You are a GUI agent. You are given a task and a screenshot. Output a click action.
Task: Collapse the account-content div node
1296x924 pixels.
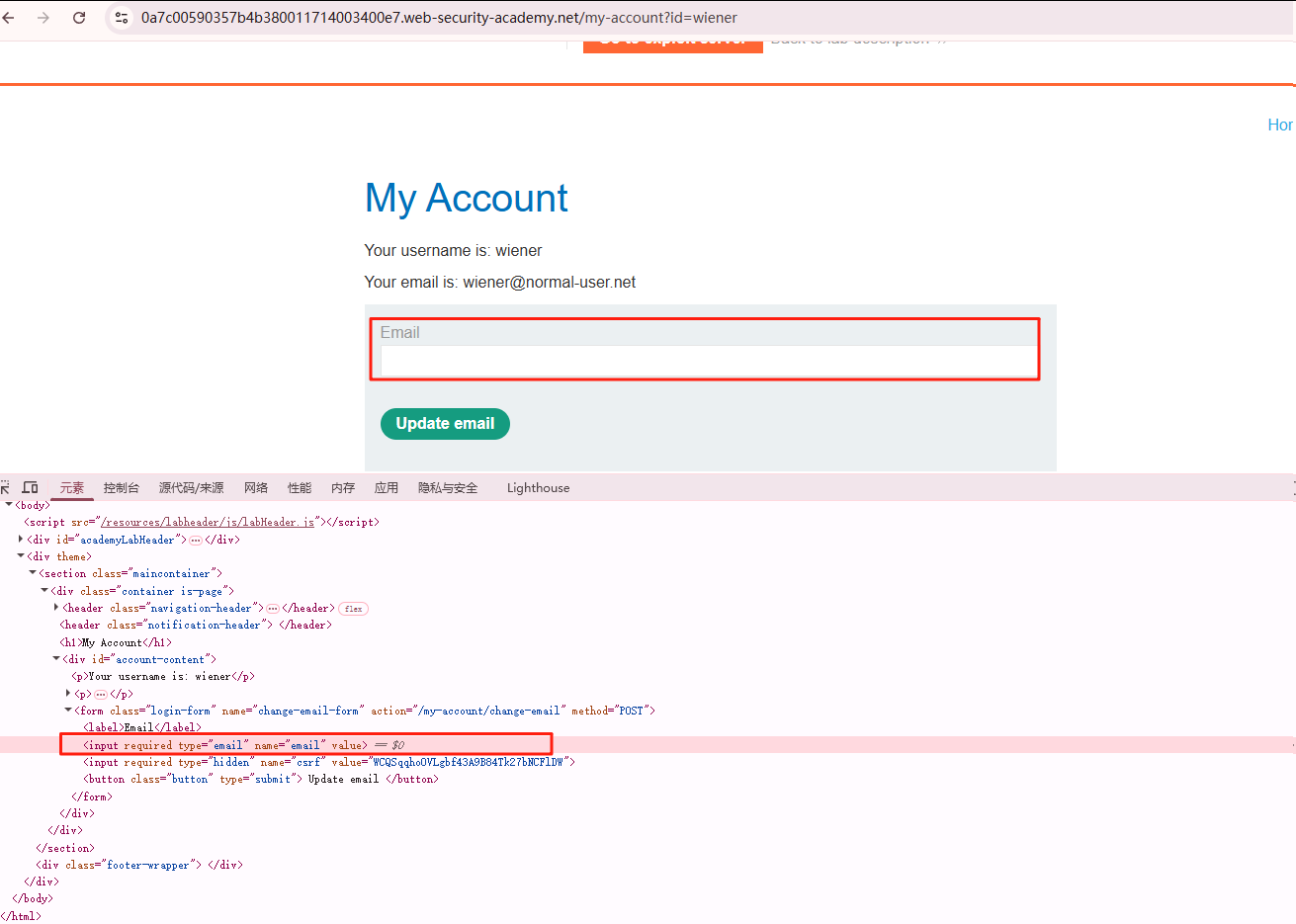(56, 659)
